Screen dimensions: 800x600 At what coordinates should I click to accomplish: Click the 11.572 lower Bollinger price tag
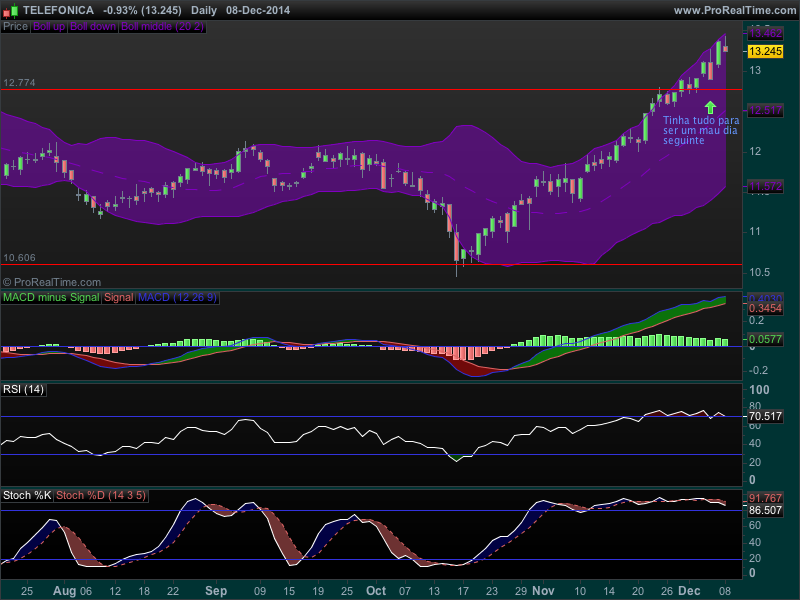coord(765,187)
